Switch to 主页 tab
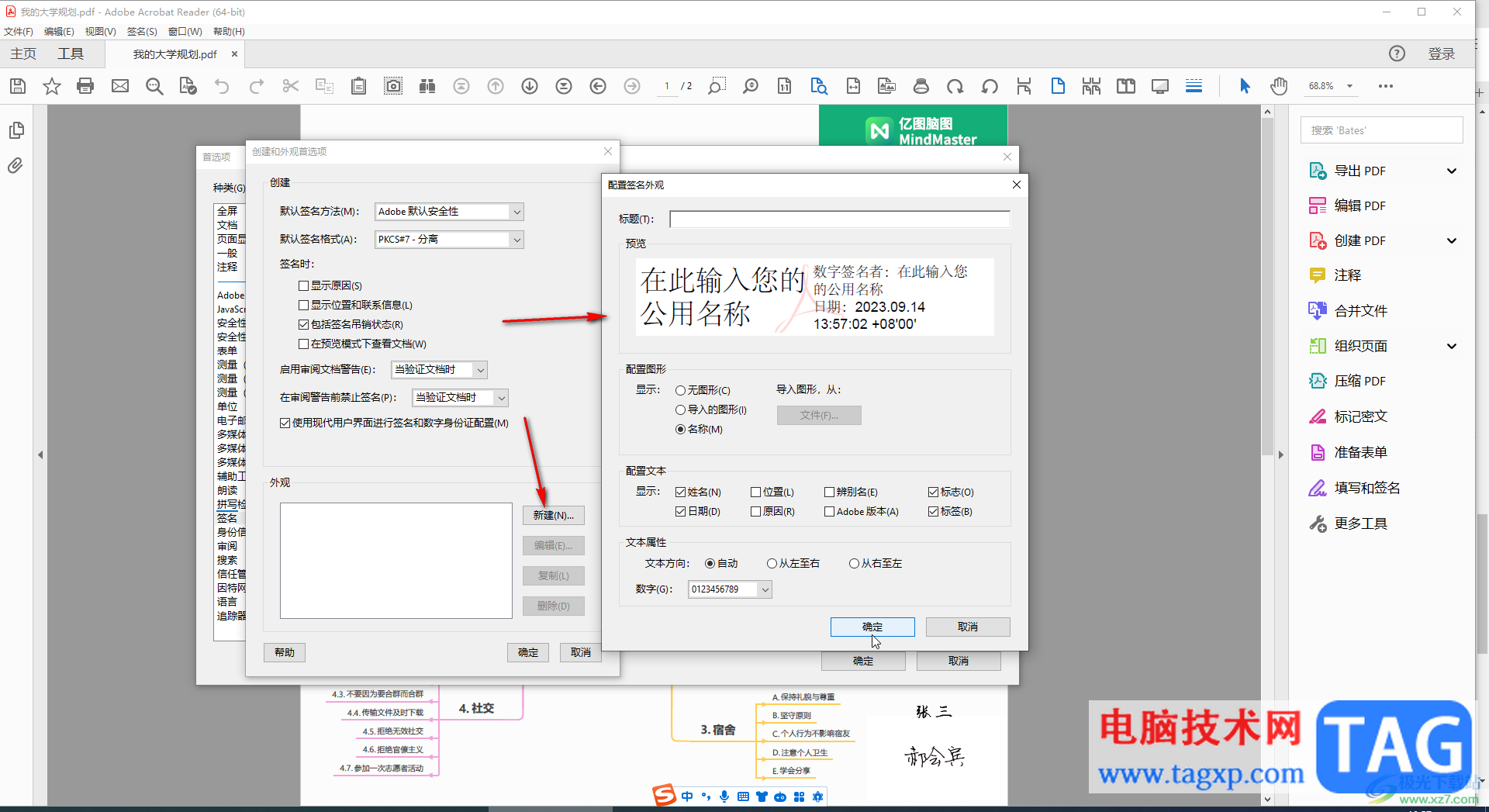Viewport: 1489px width, 812px height. pyautogui.click(x=23, y=54)
